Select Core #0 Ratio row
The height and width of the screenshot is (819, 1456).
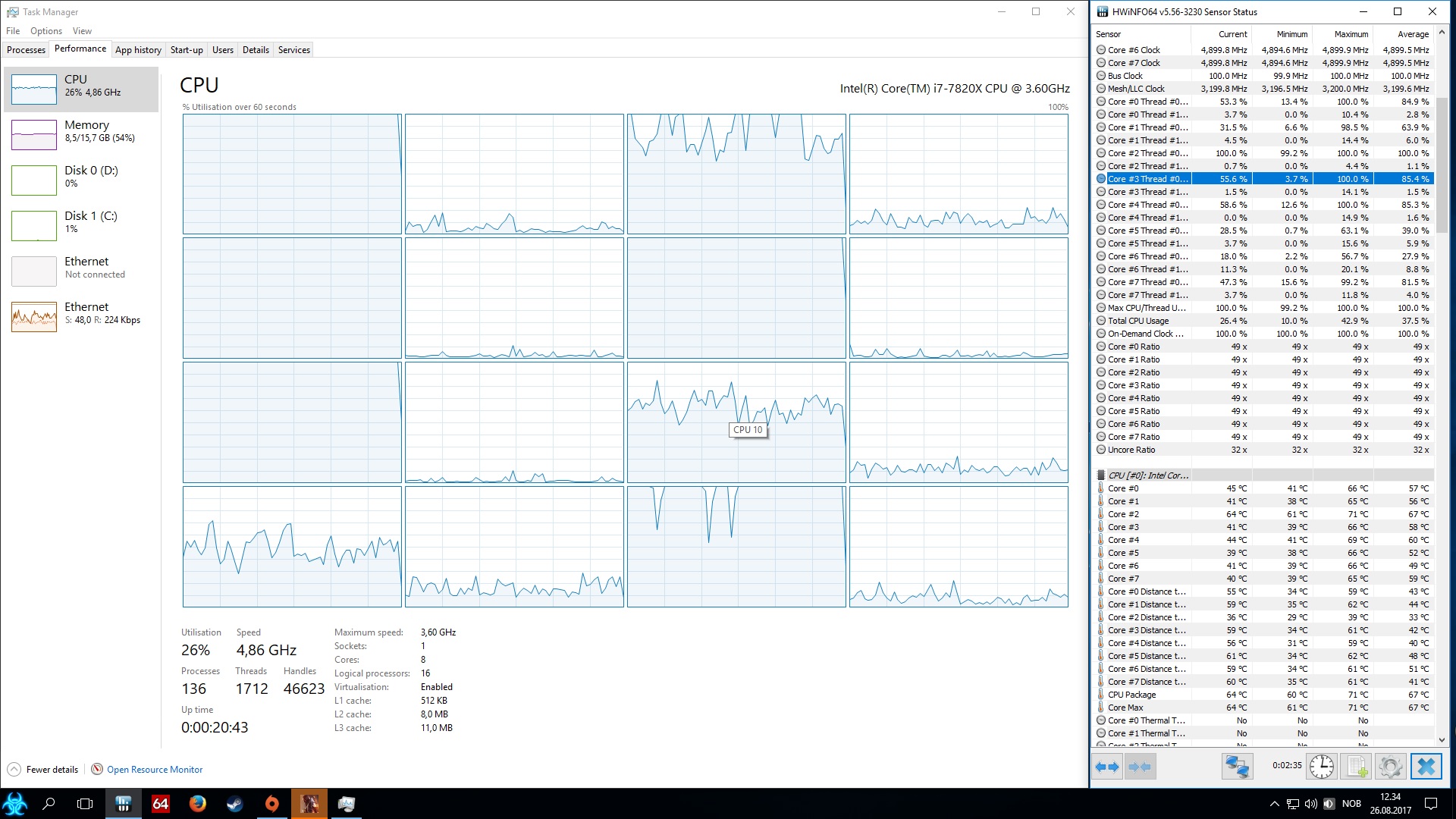(1263, 347)
